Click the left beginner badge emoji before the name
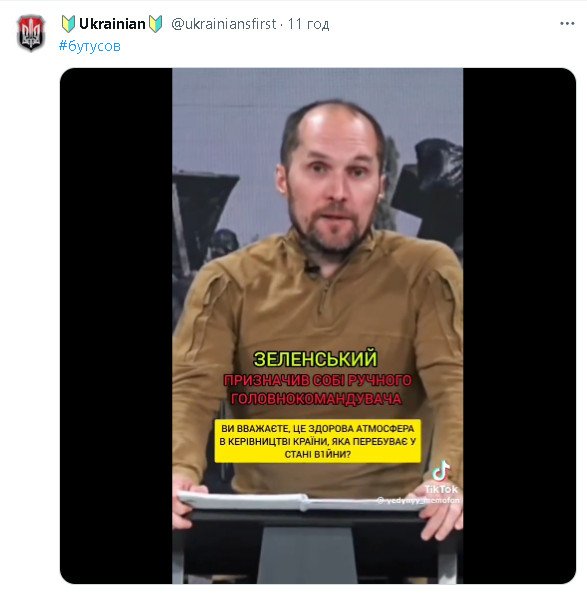Image resolution: width=587 pixels, height=598 pixels. pos(68,24)
